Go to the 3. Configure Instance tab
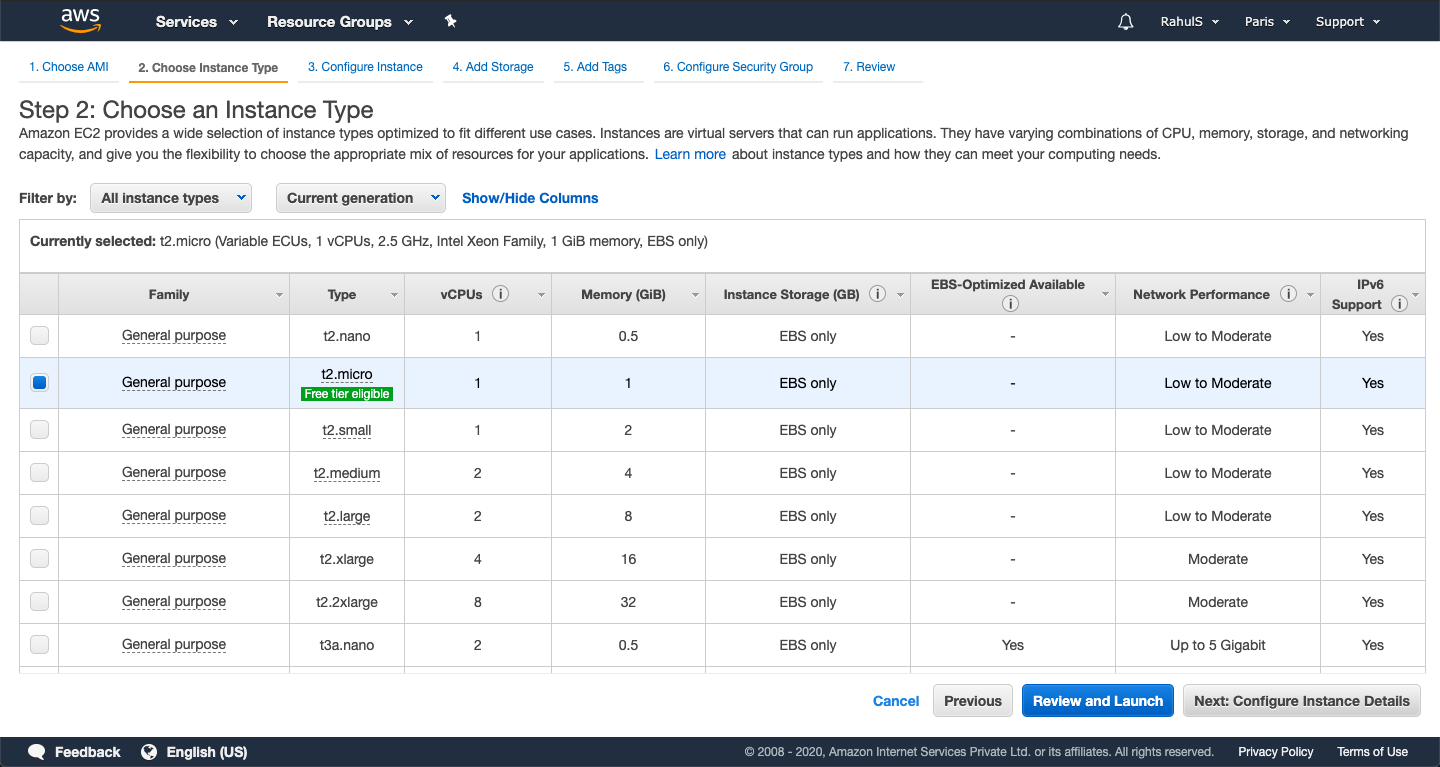 click(x=365, y=67)
